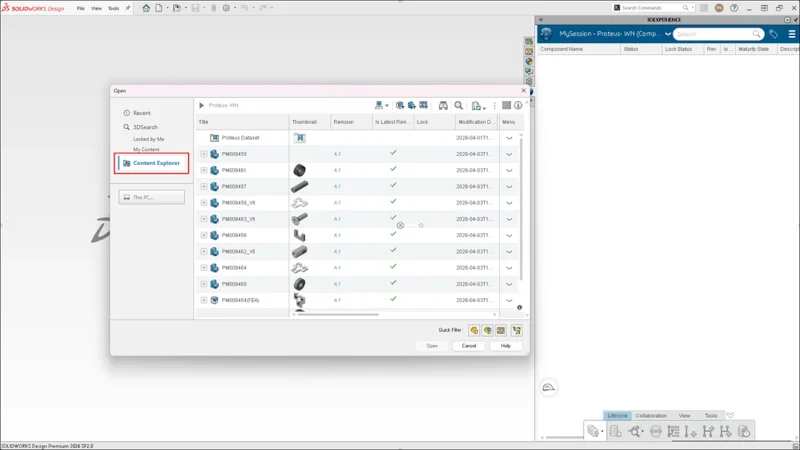This screenshot has width=800, height=450.
Task: Open the structure view dropdown in the dialog toolbar
Action: pos(381,106)
